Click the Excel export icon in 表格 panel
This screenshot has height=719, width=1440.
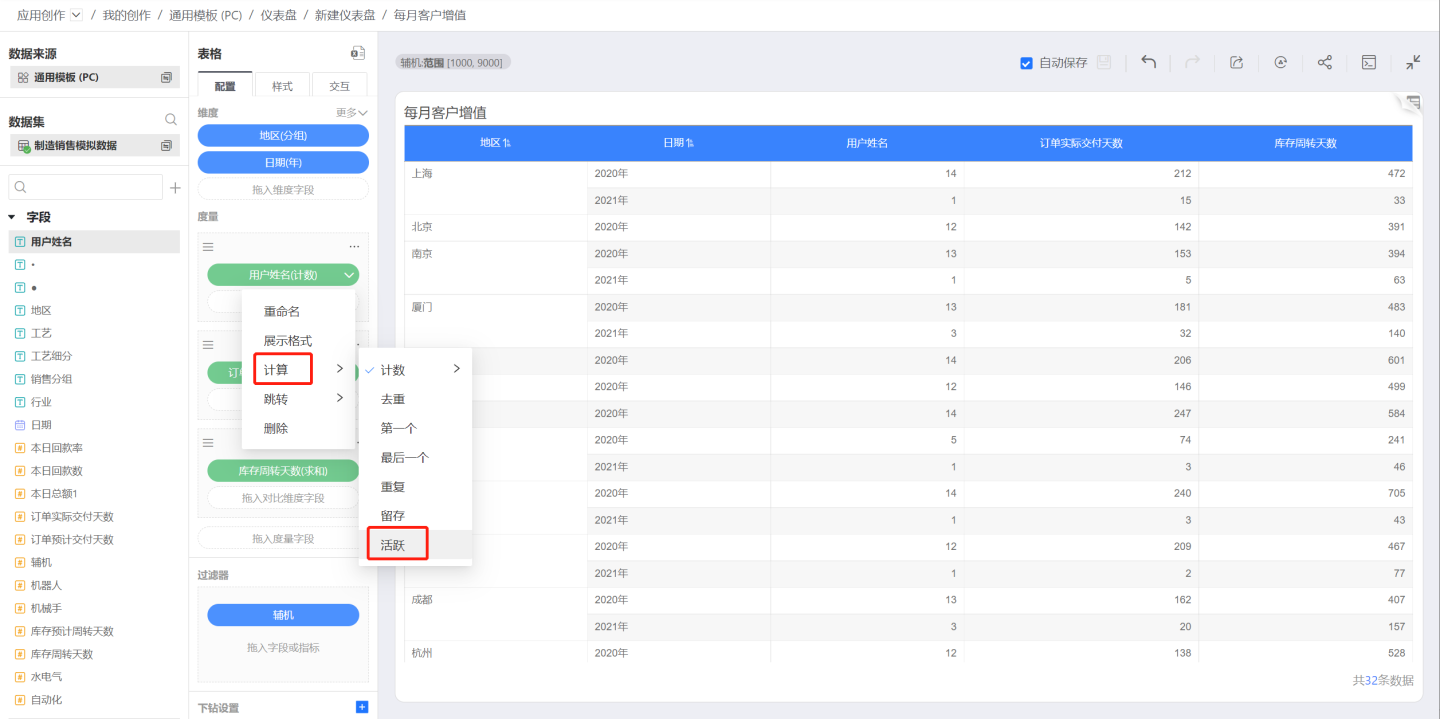pos(357,53)
